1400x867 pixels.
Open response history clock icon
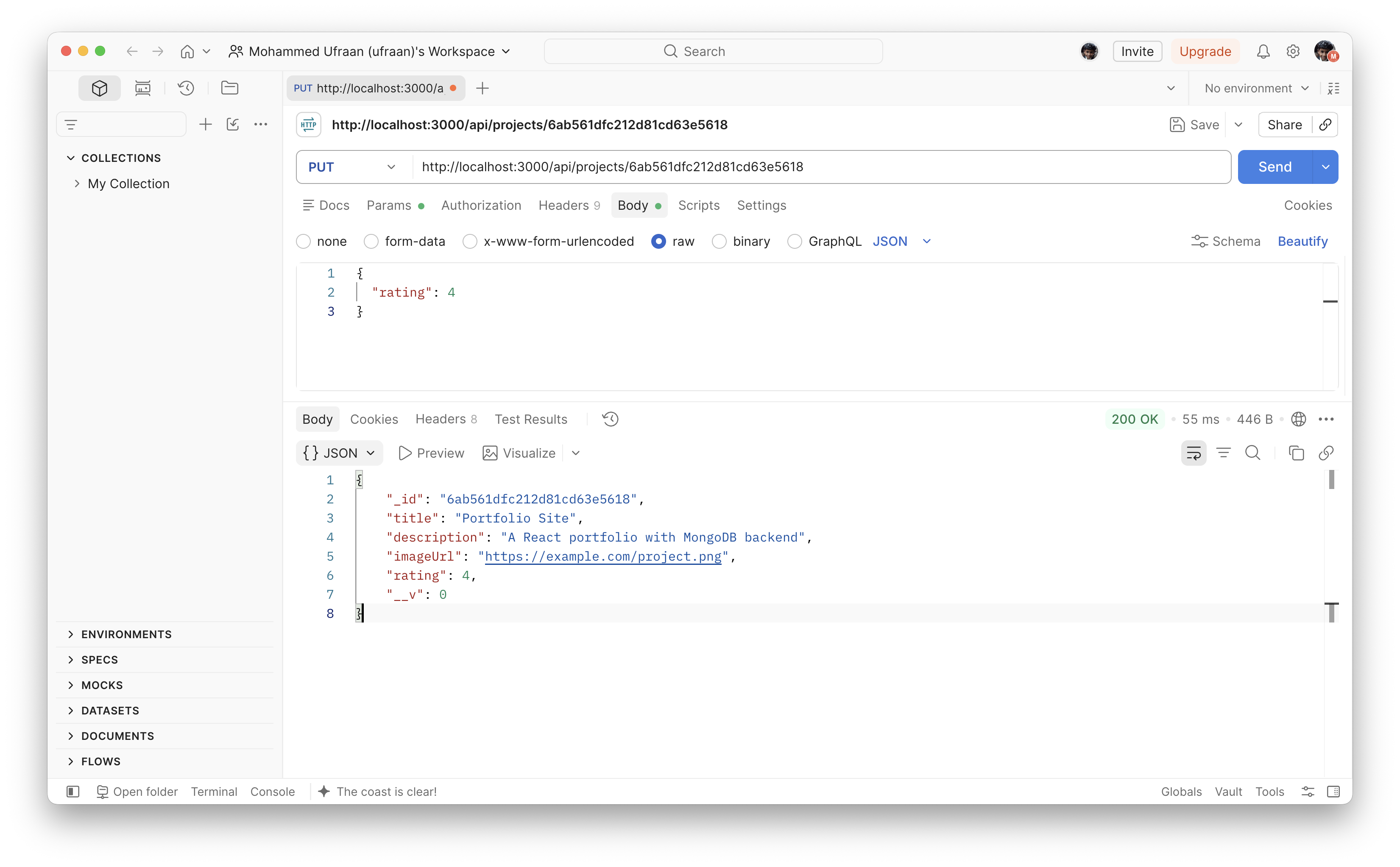click(611, 419)
